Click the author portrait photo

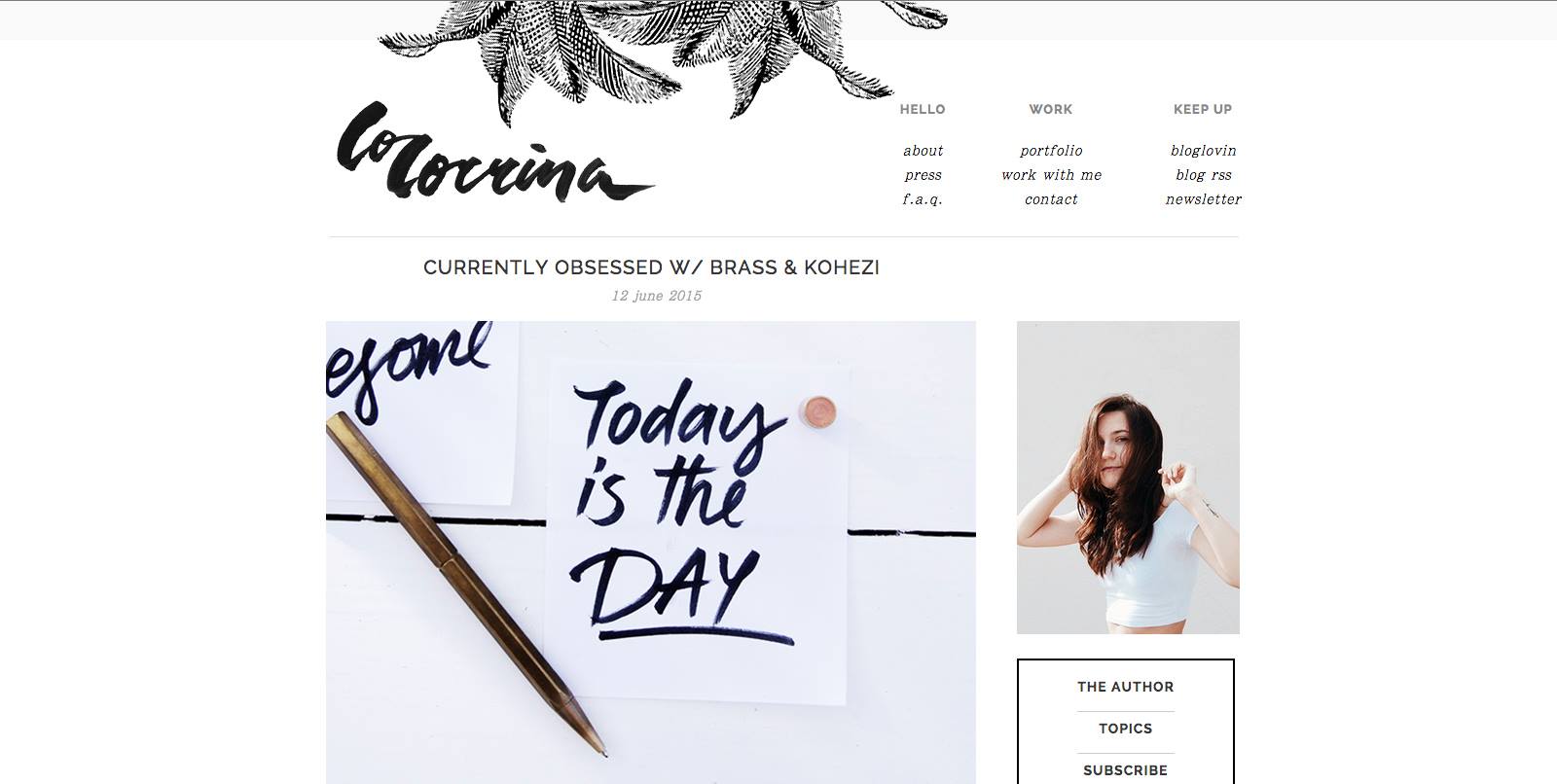(x=1128, y=478)
